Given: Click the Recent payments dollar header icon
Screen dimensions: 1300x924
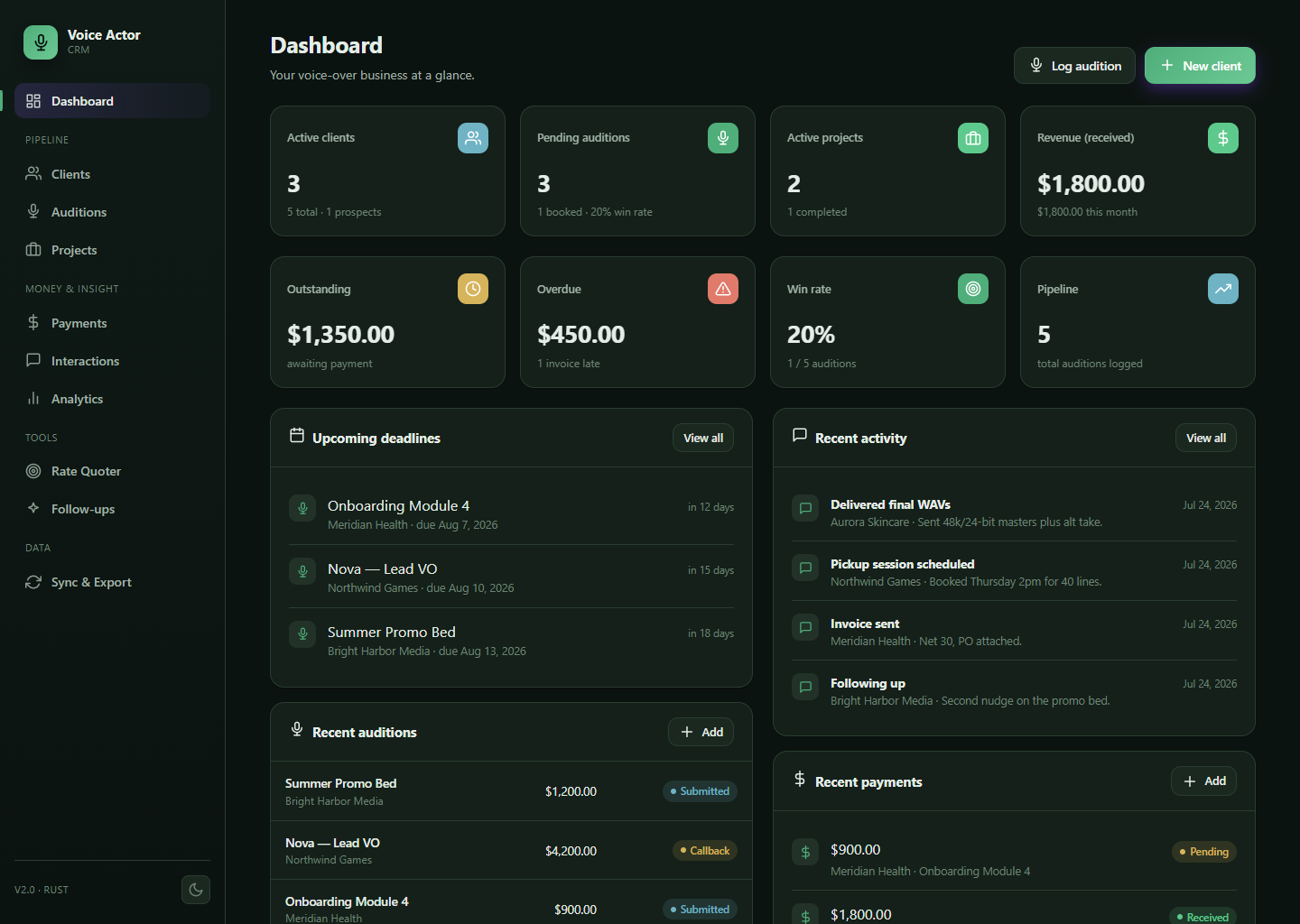Looking at the screenshot, I should (x=800, y=779).
